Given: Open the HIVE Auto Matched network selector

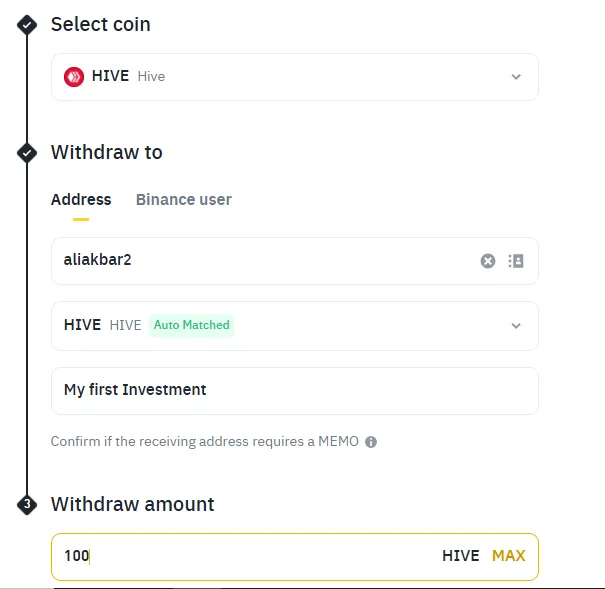Looking at the screenshot, I should point(295,326).
